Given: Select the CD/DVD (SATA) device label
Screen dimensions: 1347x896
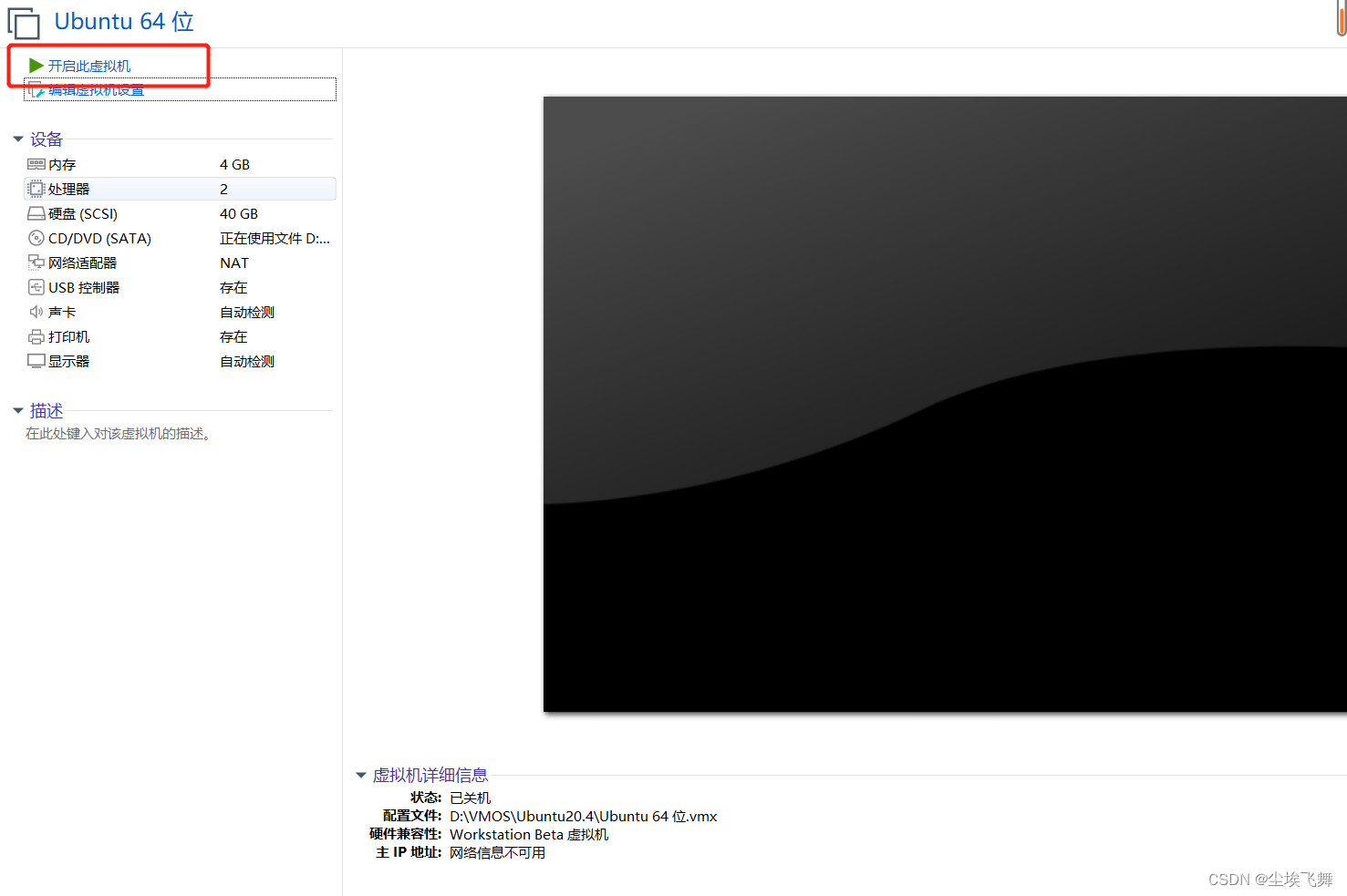Looking at the screenshot, I should [100, 238].
